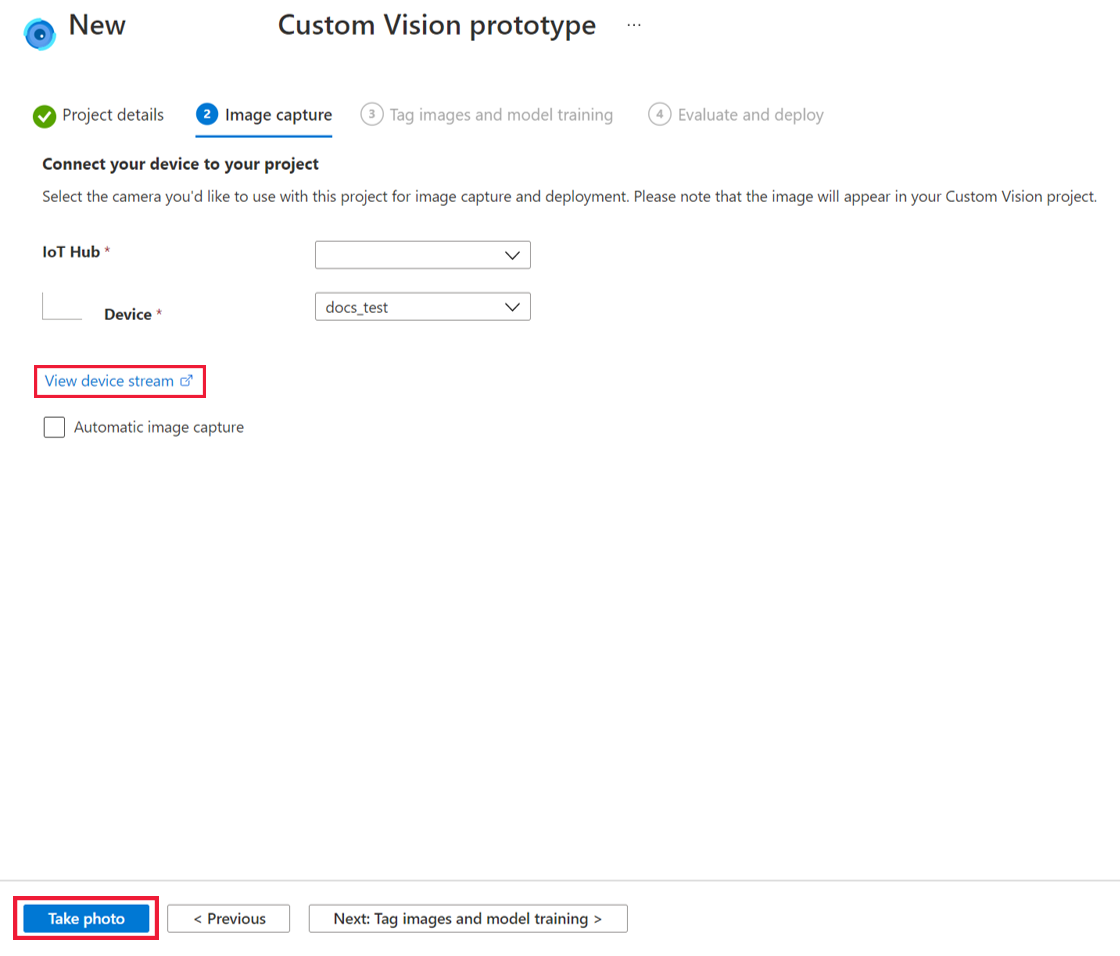1120x956 pixels.
Task: Open the Device dropdown showing docs_test
Action: (422, 306)
